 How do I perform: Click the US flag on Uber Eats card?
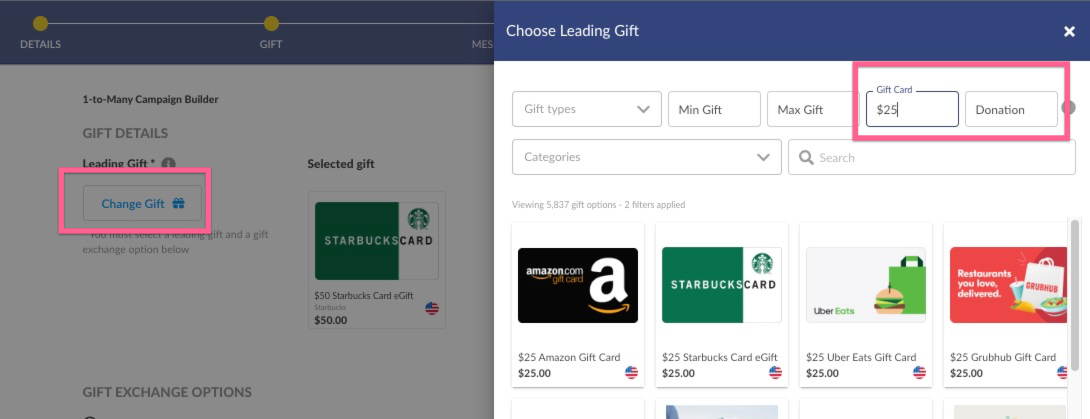919,372
